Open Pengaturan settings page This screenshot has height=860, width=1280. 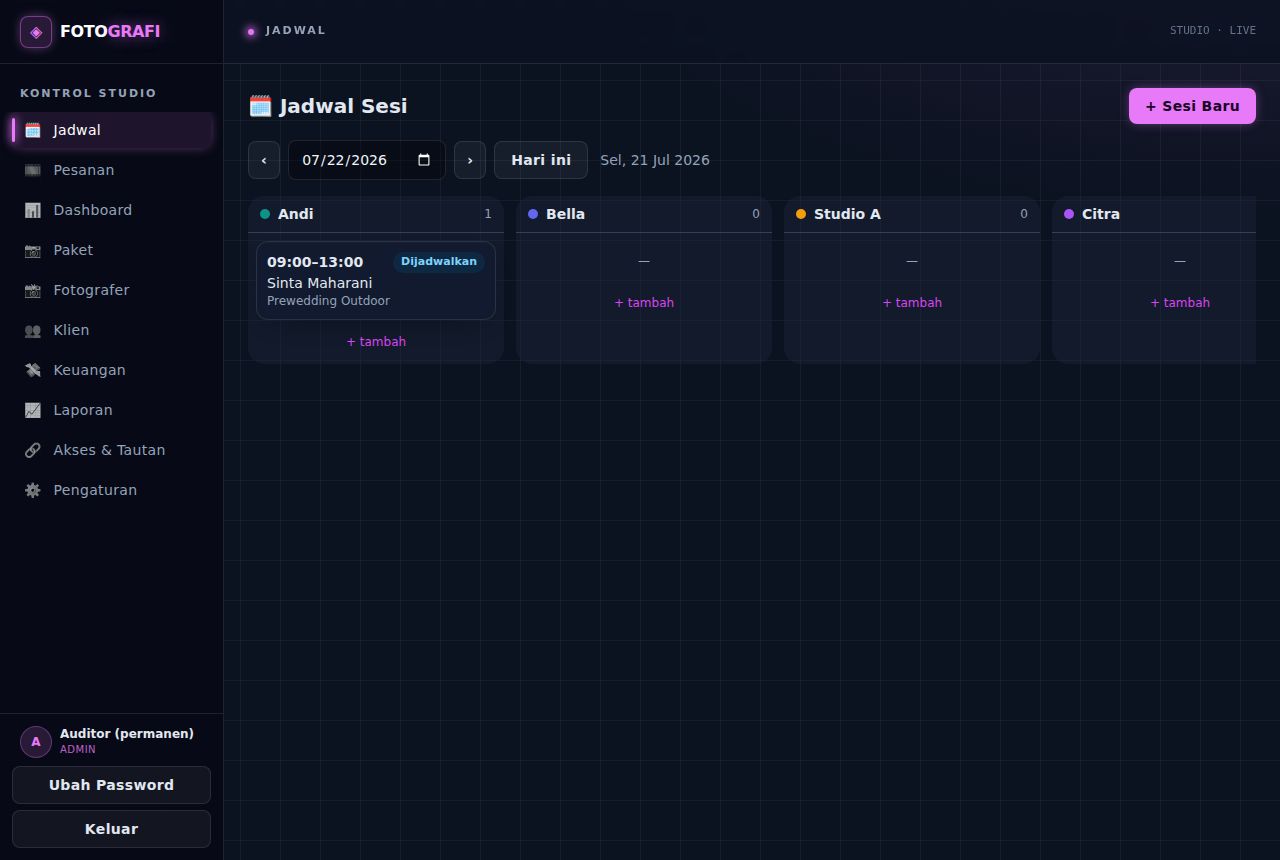111,490
